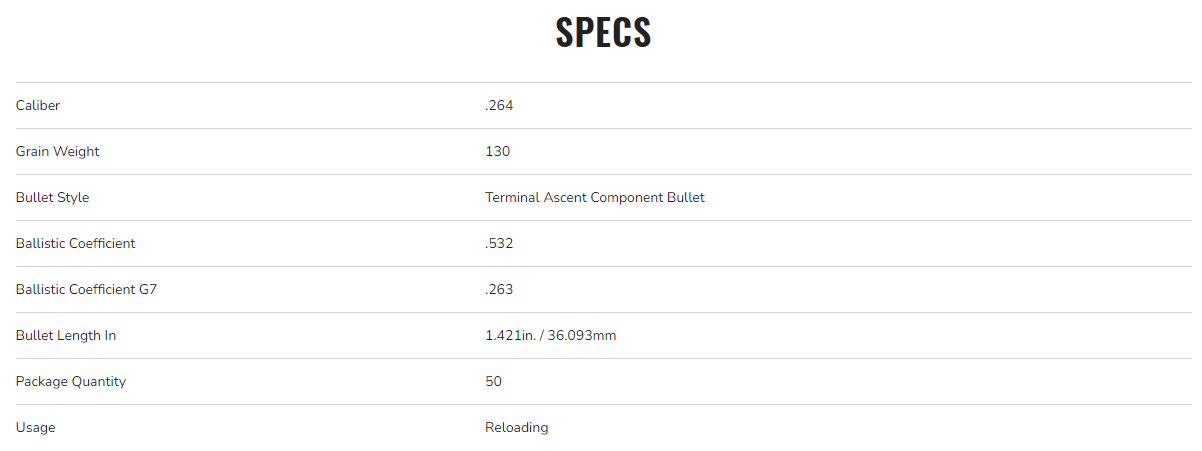Select the .263 G7 coefficient value
This screenshot has width=1202, height=451.
tap(499, 289)
